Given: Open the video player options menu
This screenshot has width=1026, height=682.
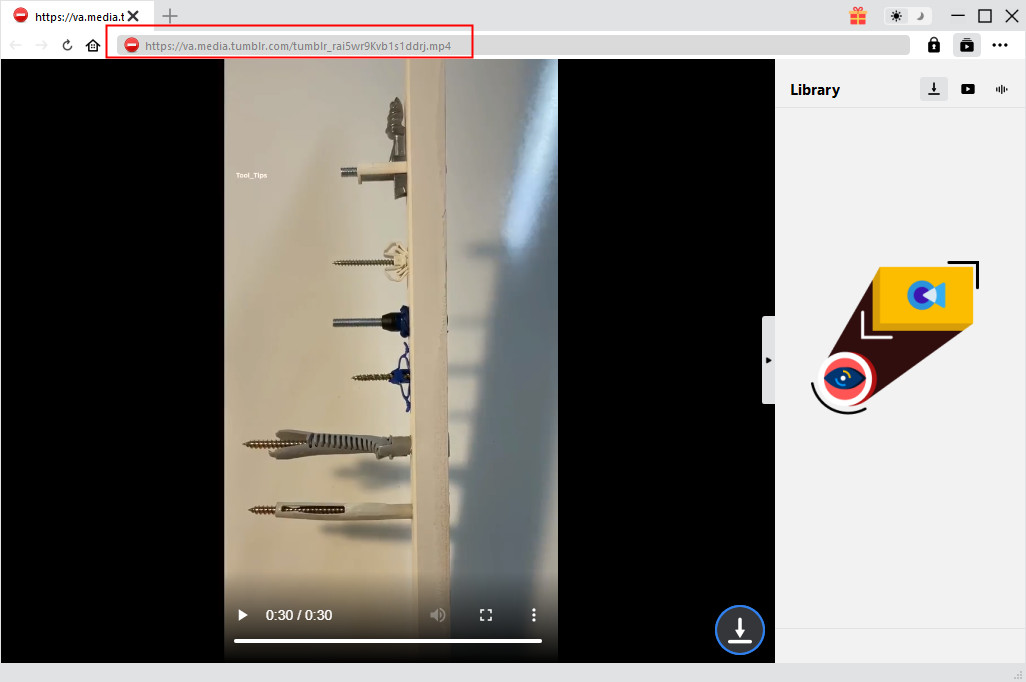Looking at the screenshot, I should [534, 615].
